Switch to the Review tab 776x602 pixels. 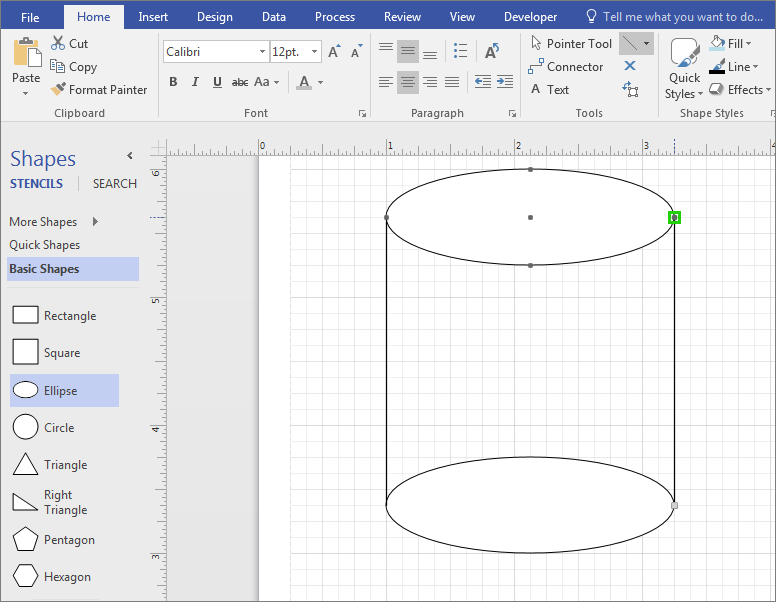point(402,17)
